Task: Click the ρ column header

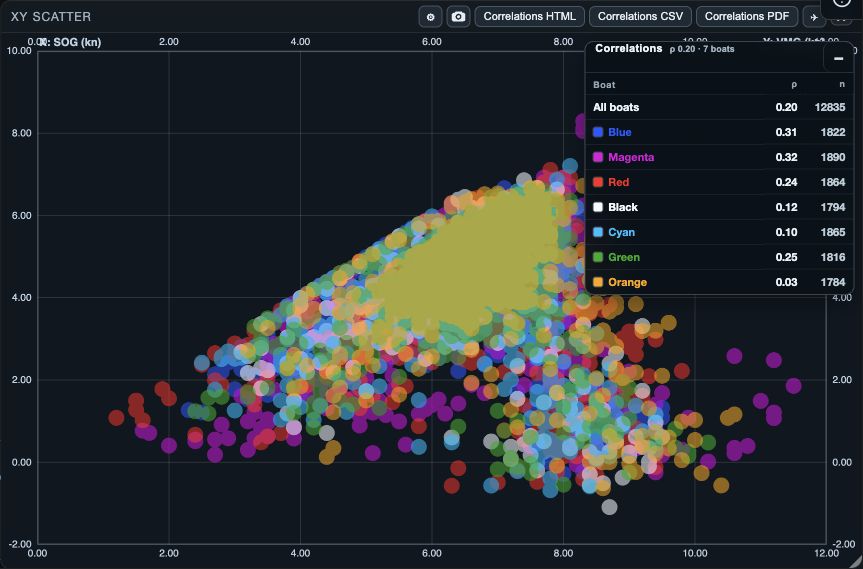Action: pos(794,85)
